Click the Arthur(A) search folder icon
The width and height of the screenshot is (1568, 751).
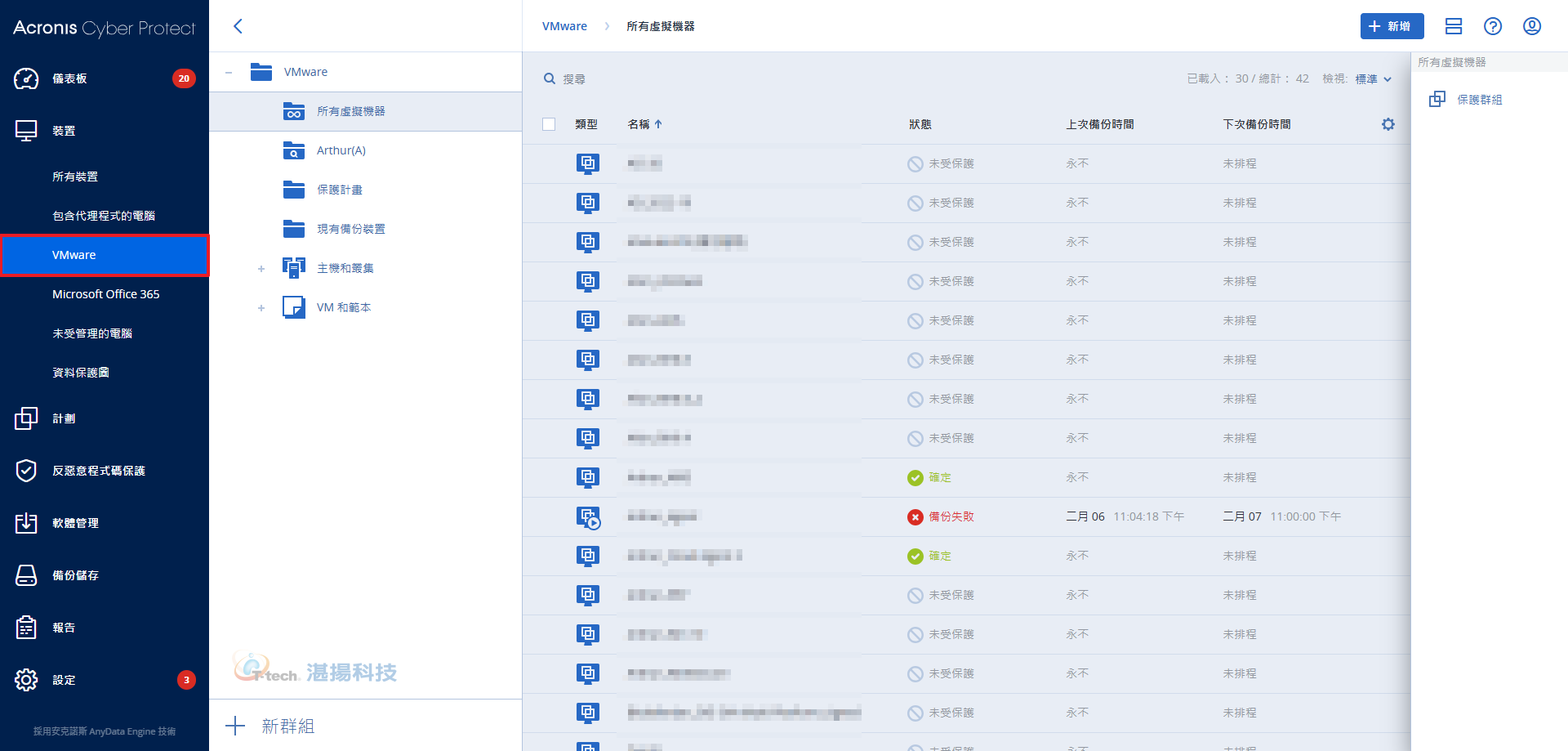click(294, 150)
